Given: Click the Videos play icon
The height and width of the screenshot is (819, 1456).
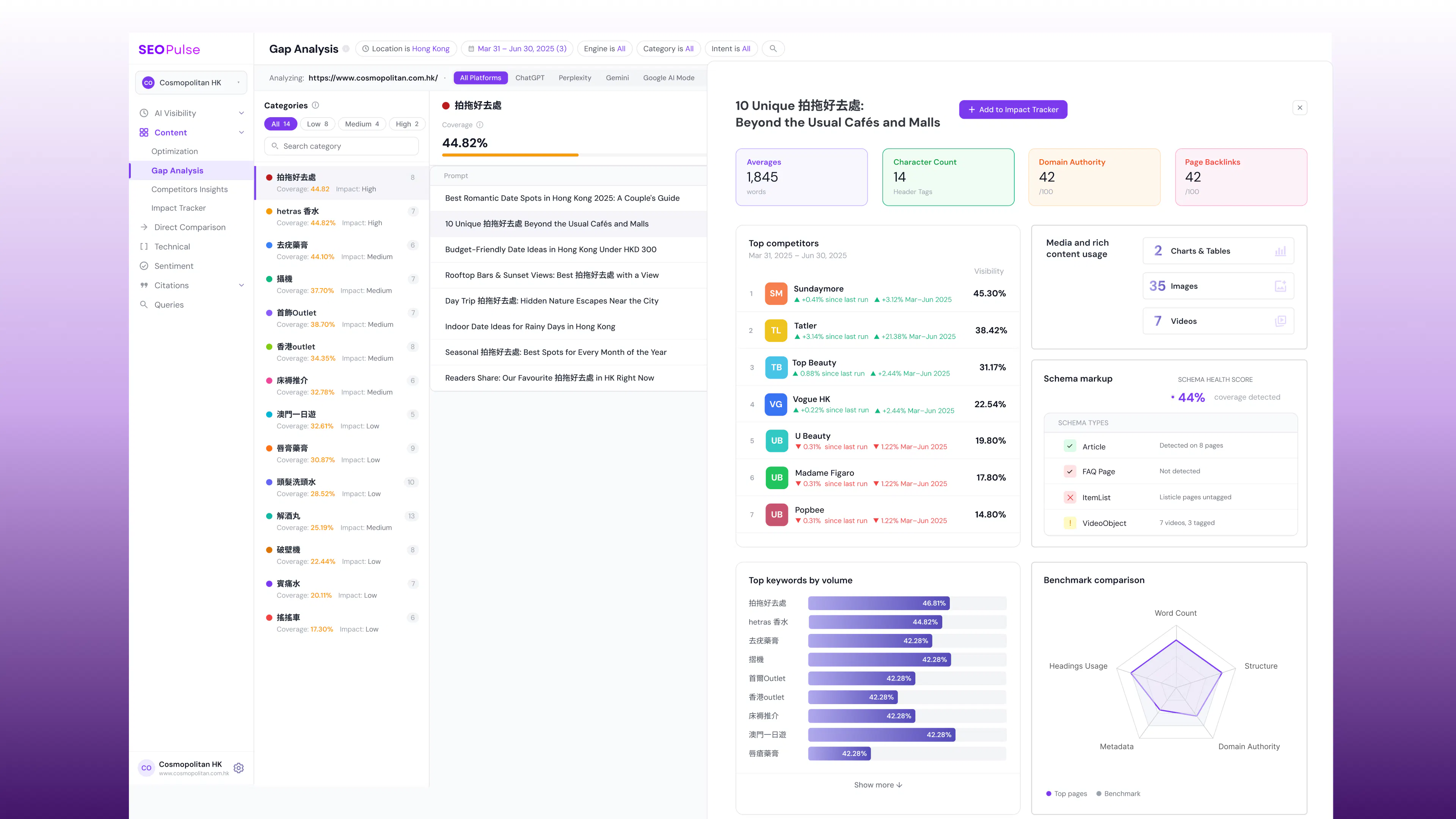Looking at the screenshot, I should pos(1281,321).
